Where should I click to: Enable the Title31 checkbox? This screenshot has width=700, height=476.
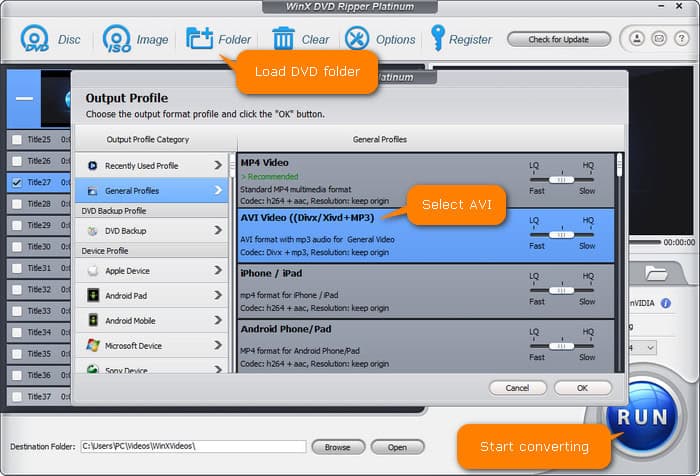pos(16,268)
